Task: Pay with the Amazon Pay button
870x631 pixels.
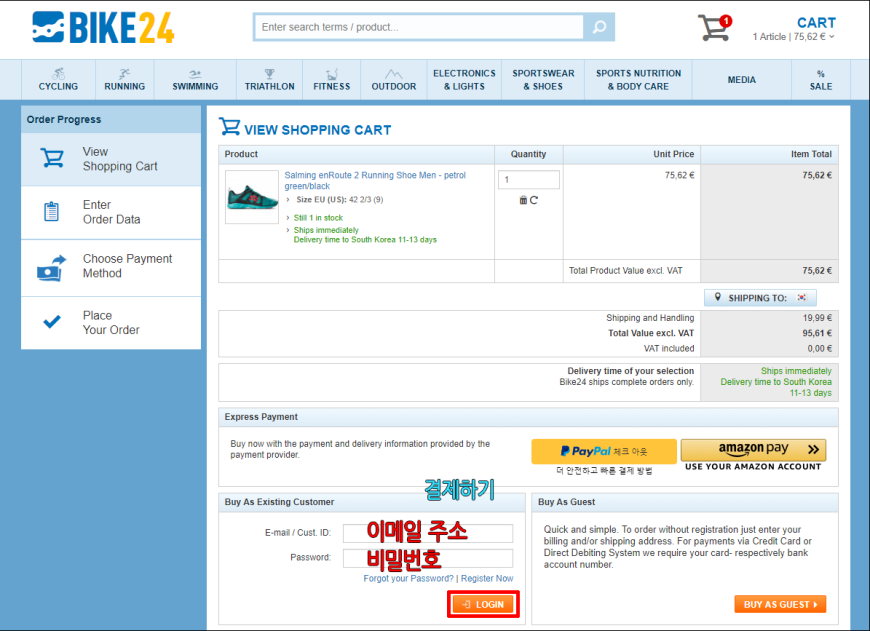Action: click(x=753, y=449)
